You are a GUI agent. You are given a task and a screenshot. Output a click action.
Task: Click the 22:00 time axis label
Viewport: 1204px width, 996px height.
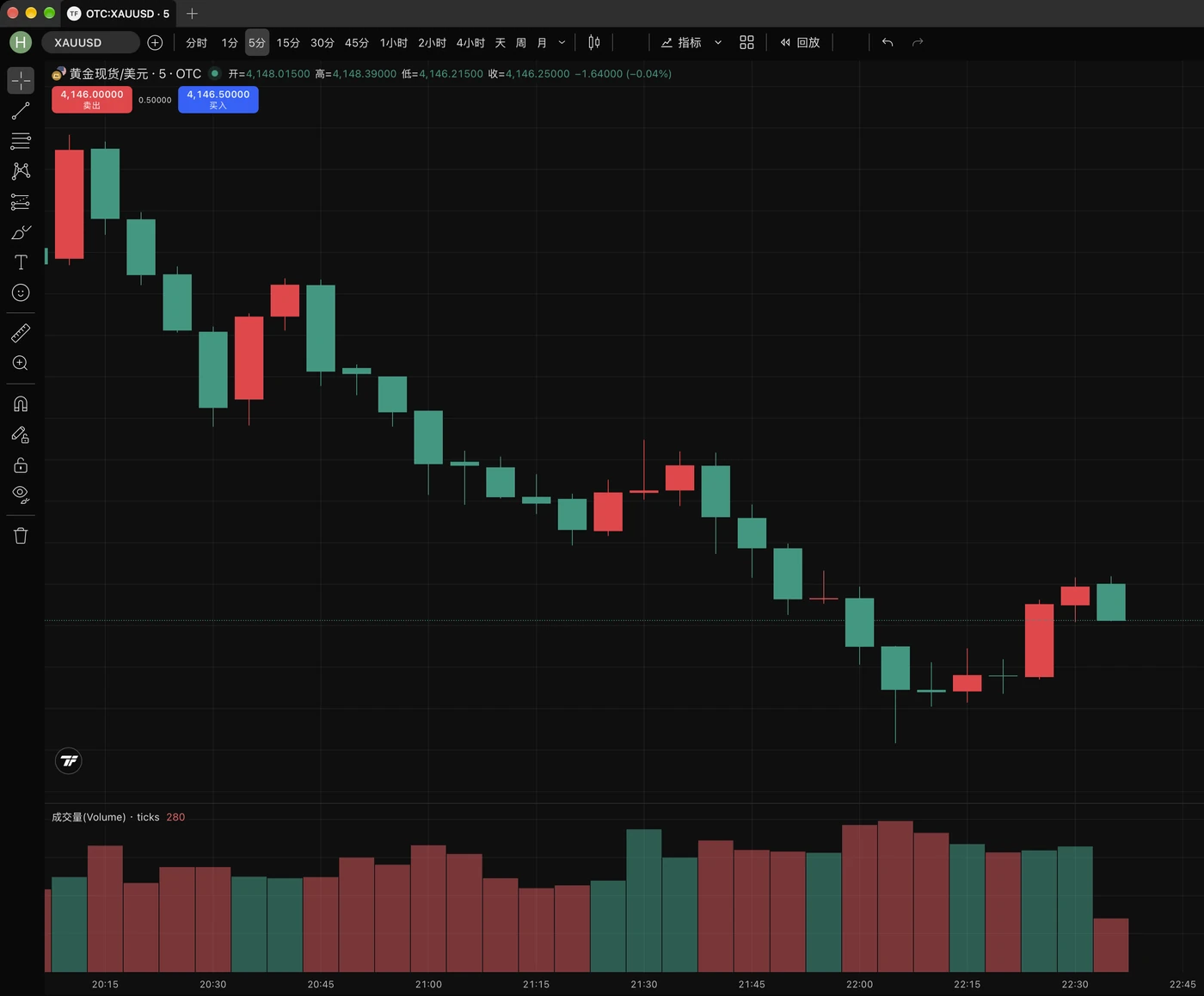click(859, 984)
